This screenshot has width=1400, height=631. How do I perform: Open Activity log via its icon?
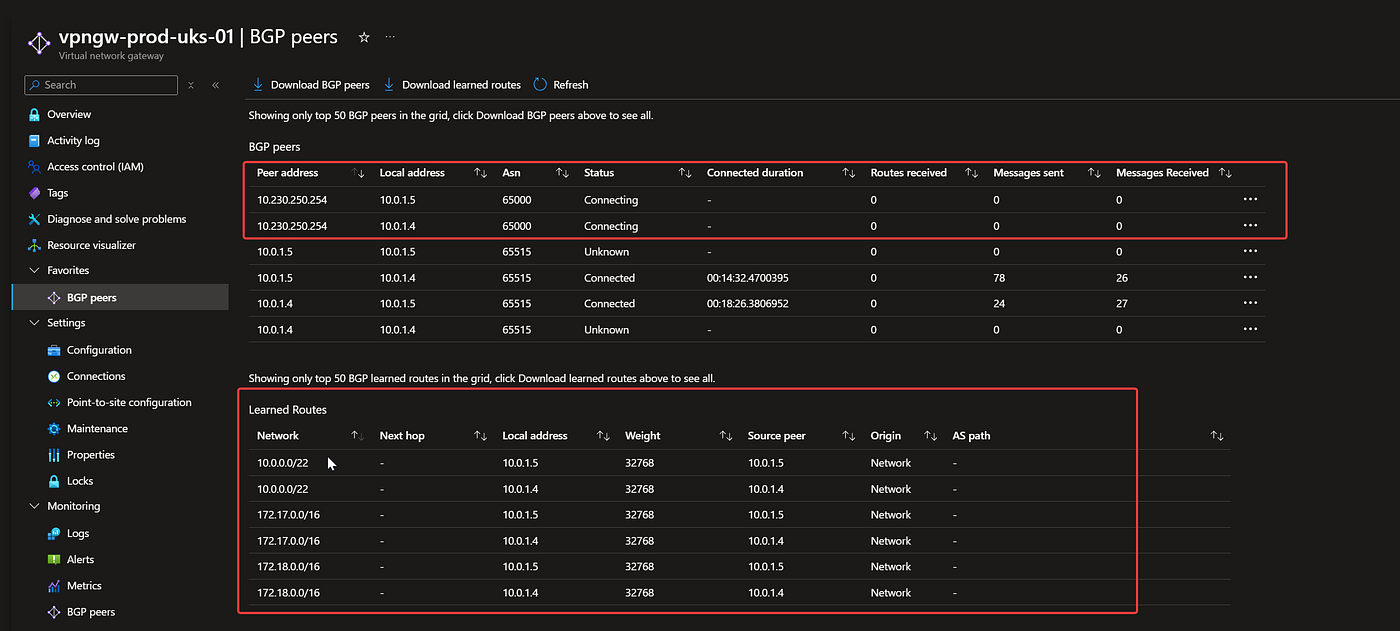click(34, 141)
